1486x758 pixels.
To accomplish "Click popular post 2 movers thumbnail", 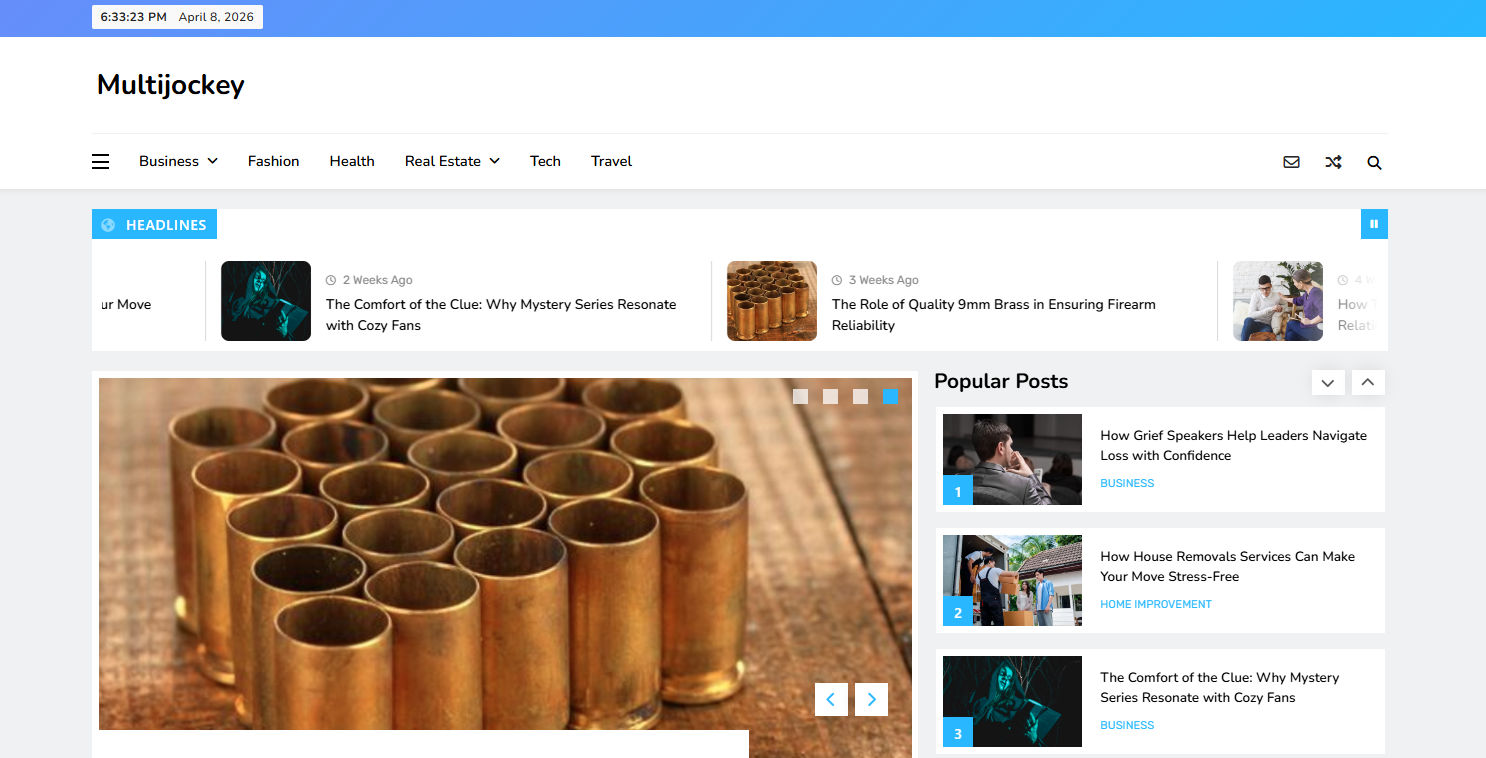I will [x=1012, y=580].
